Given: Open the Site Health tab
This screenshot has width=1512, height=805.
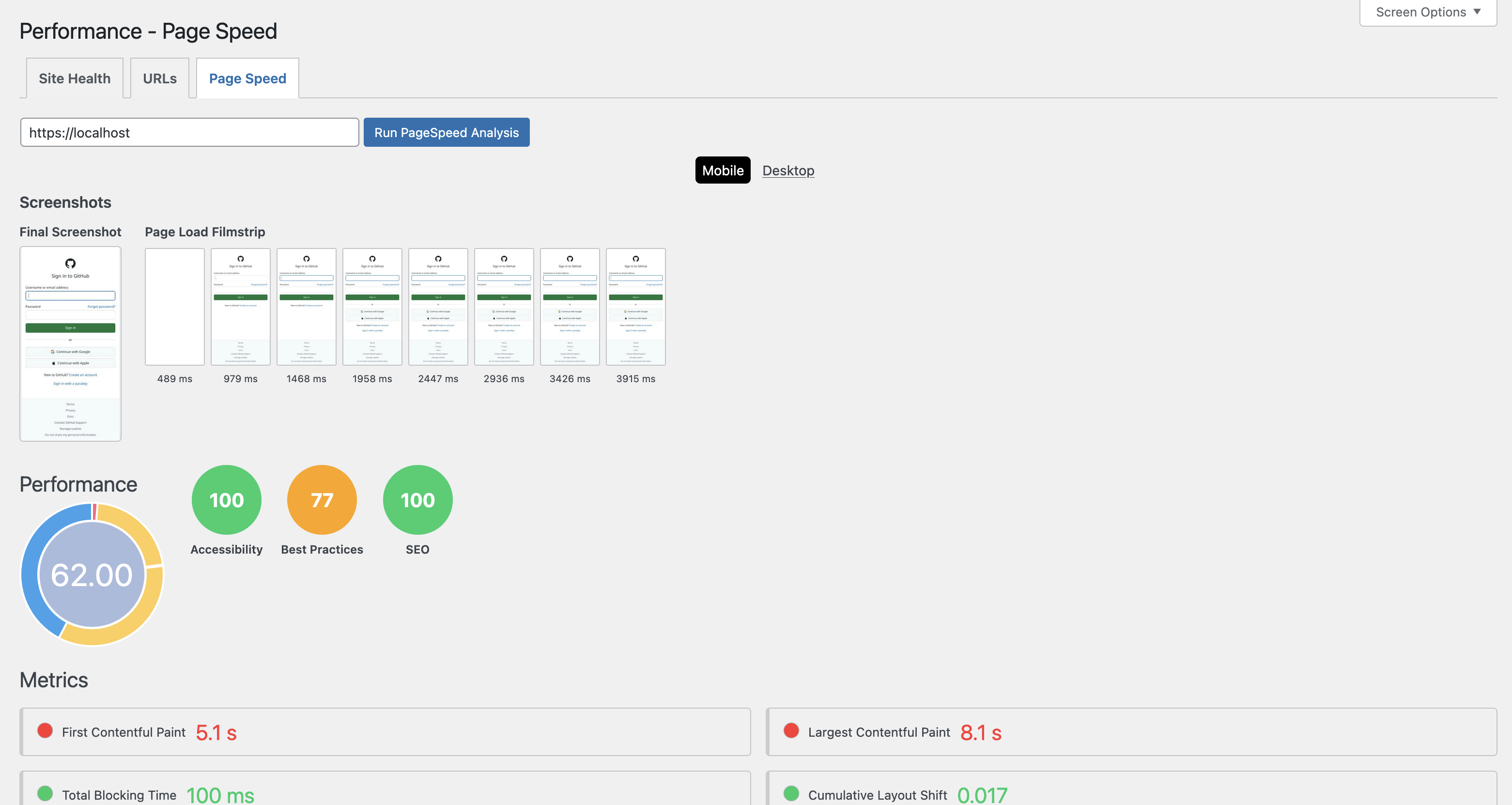Looking at the screenshot, I should coord(75,78).
